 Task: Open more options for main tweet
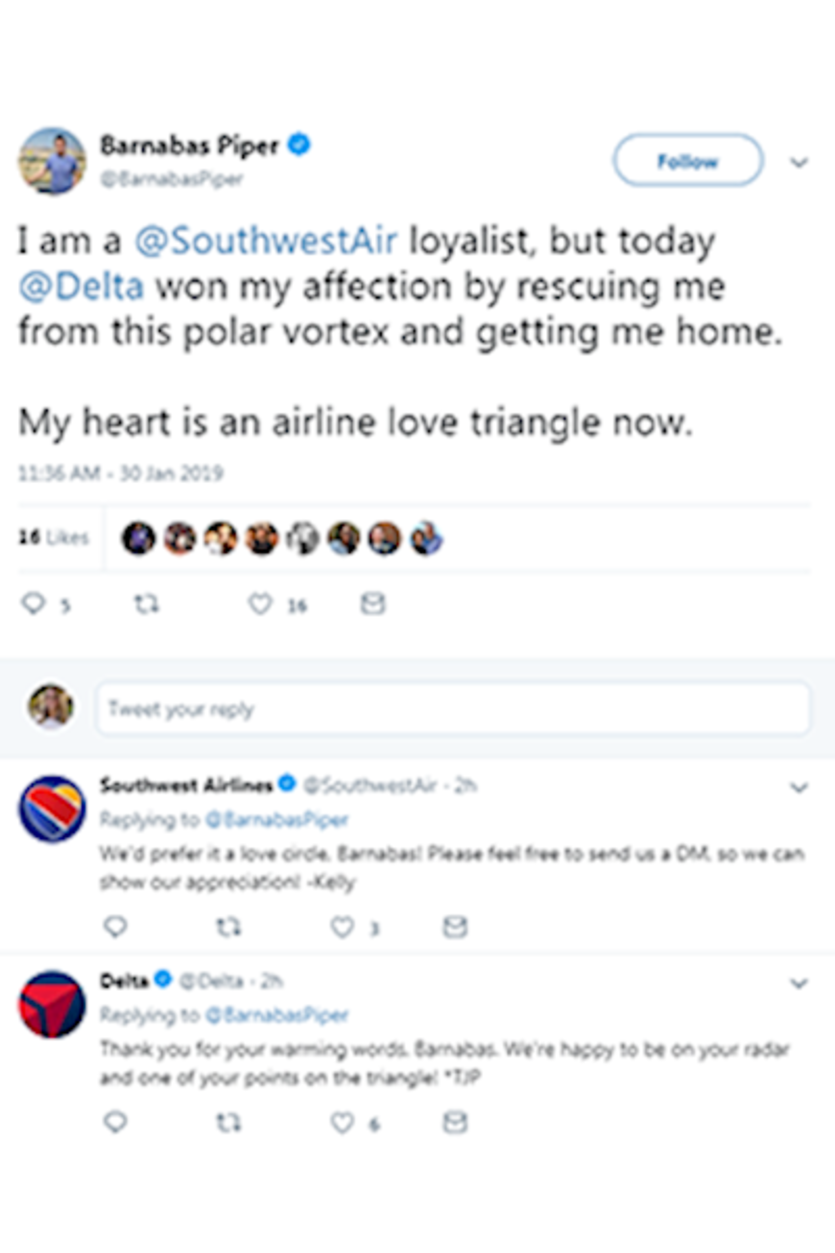(799, 162)
